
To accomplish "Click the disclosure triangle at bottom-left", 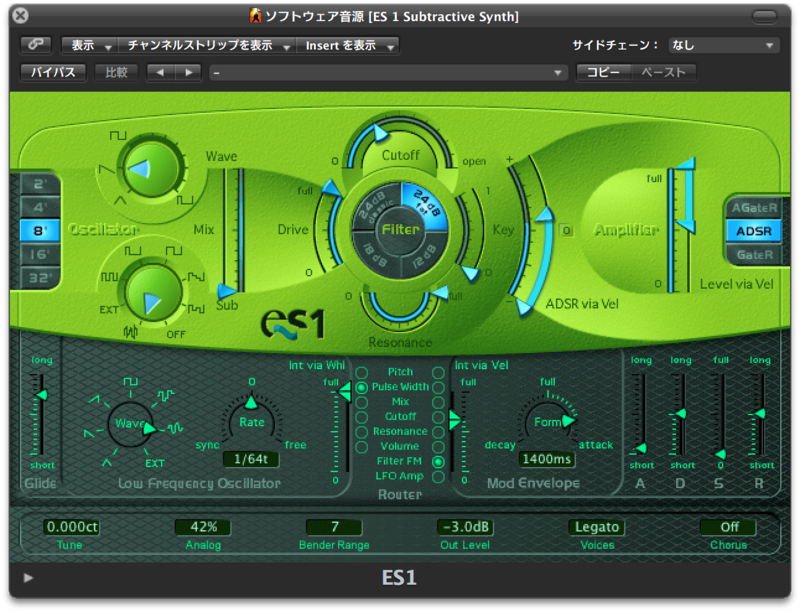I will point(29,578).
